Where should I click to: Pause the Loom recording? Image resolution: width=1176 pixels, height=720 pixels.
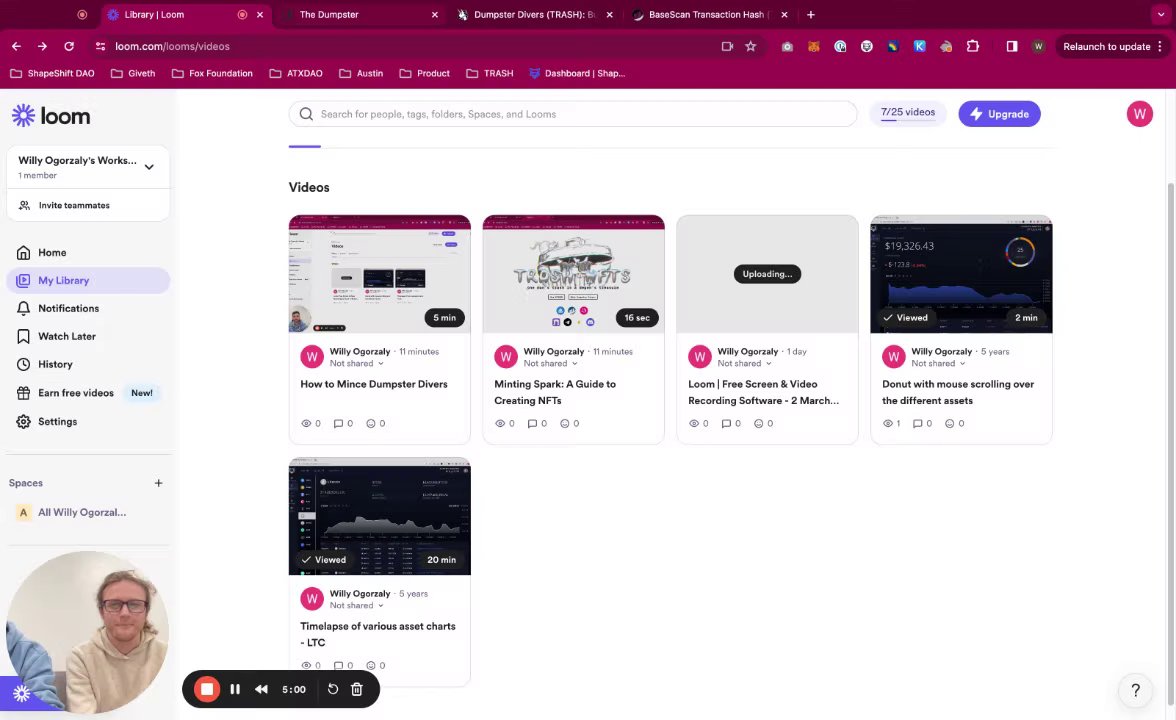click(x=235, y=689)
